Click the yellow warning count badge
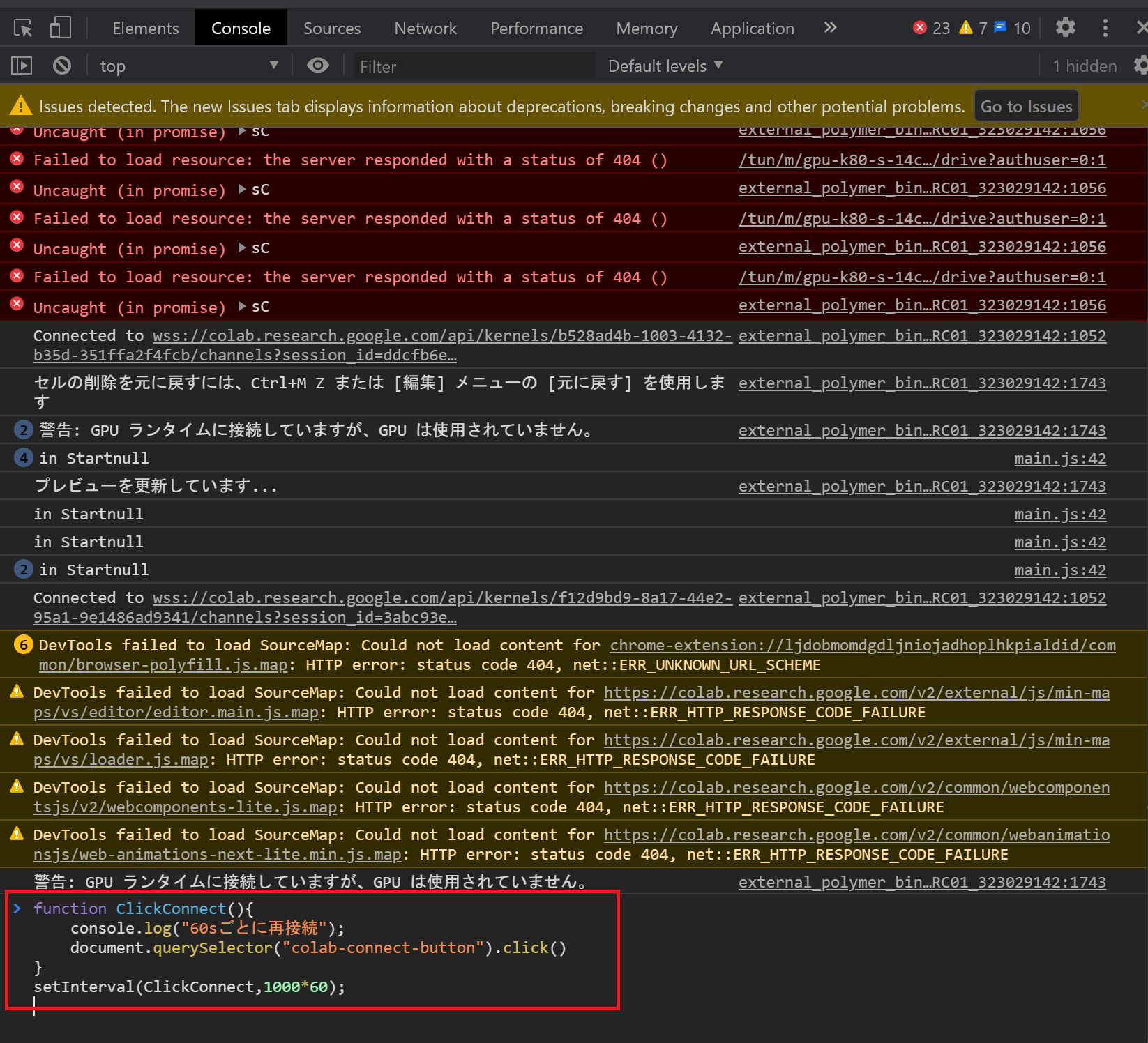Screen dimensions: 1148x1043 click(x=973, y=28)
